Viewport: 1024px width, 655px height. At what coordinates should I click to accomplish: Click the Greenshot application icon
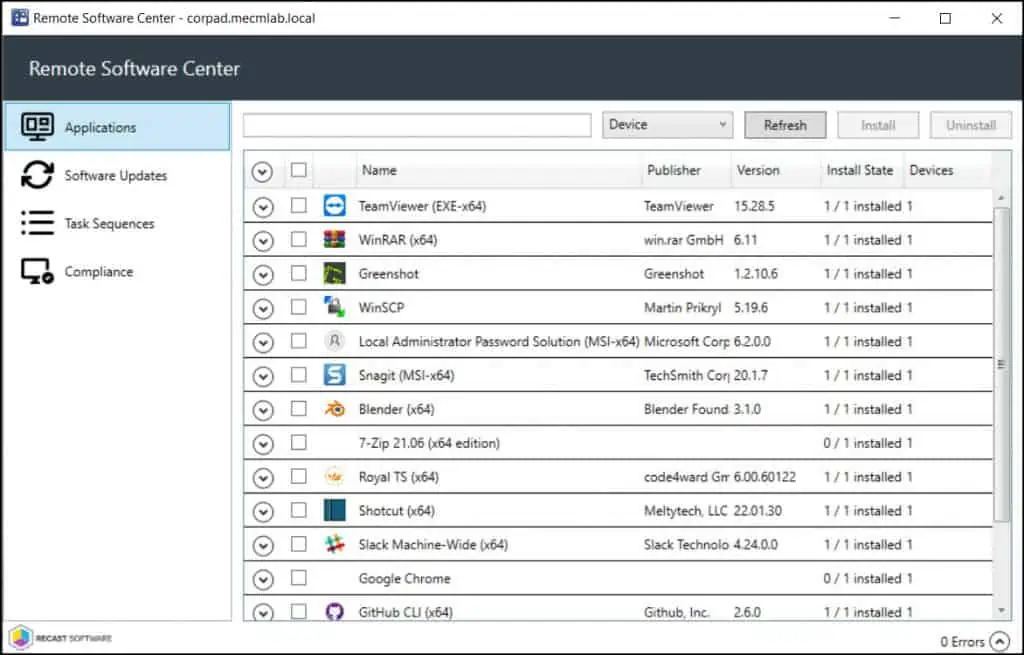[x=334, y=274]
